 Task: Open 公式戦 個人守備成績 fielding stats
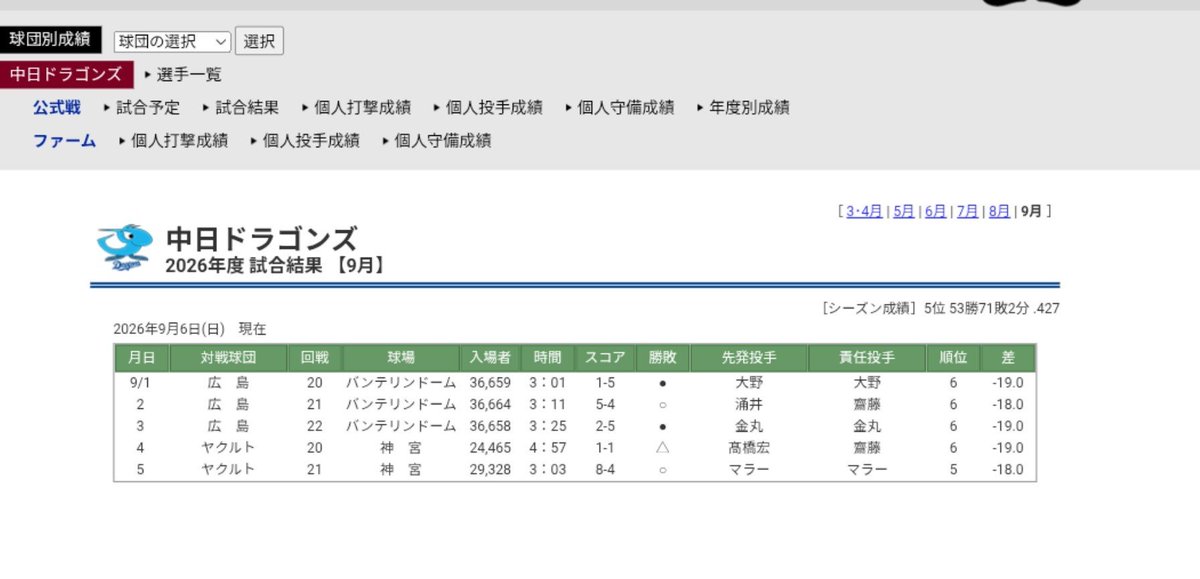[x=626, y=107]
